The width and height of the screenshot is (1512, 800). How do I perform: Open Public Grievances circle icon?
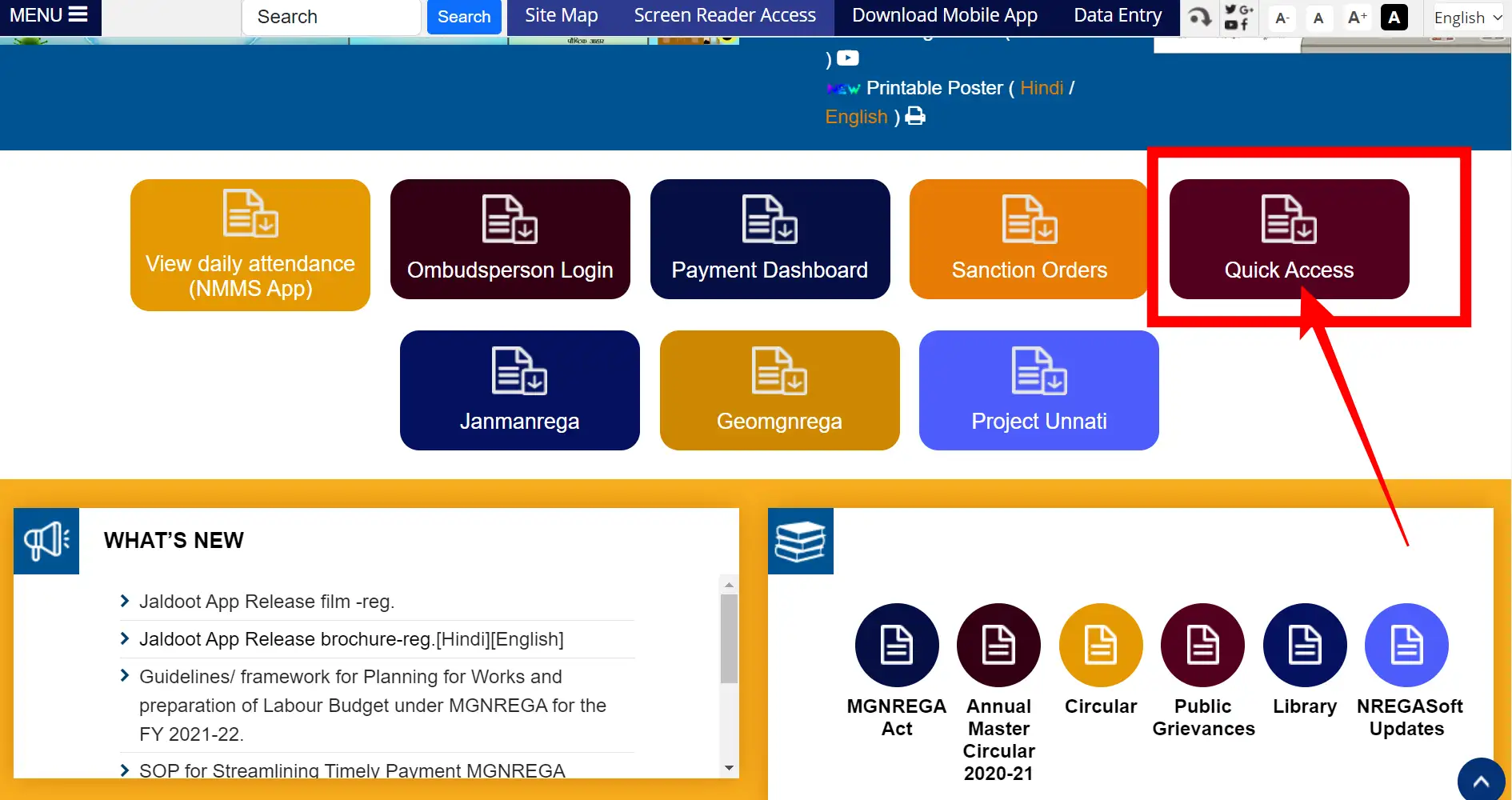tap(1202, 645)
